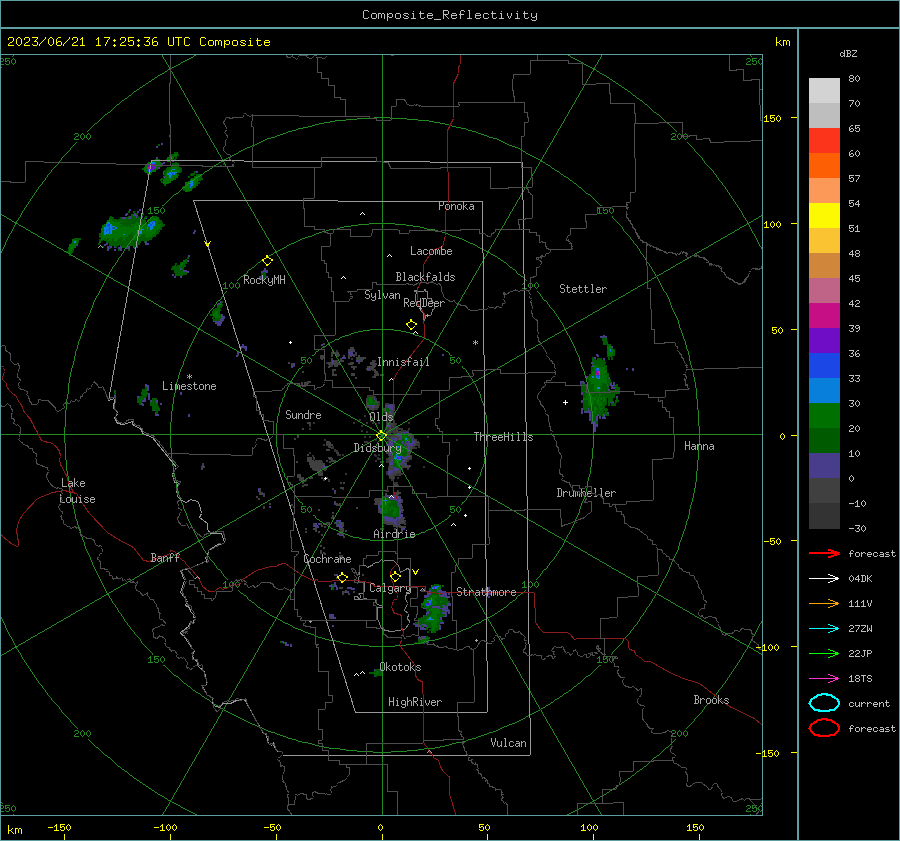Click the cyan current ellipse legend icon
The width and height of the screenshot is (900, 841).
[824, 703]
